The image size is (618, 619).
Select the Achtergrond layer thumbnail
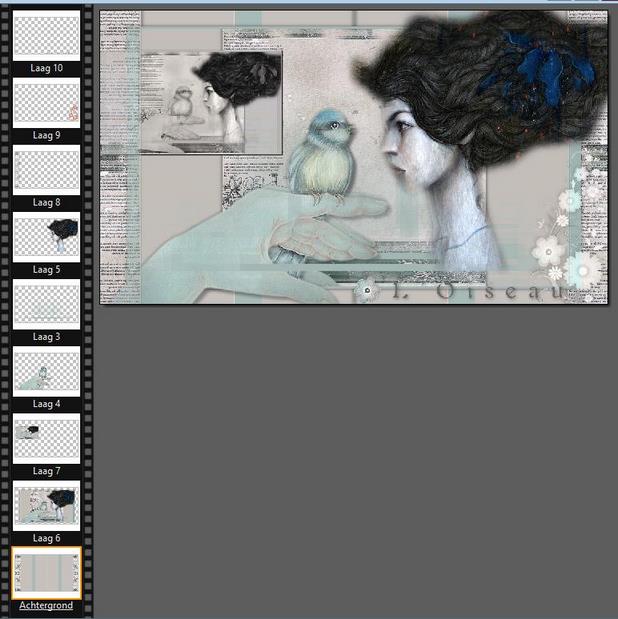[x=46, y=572]
